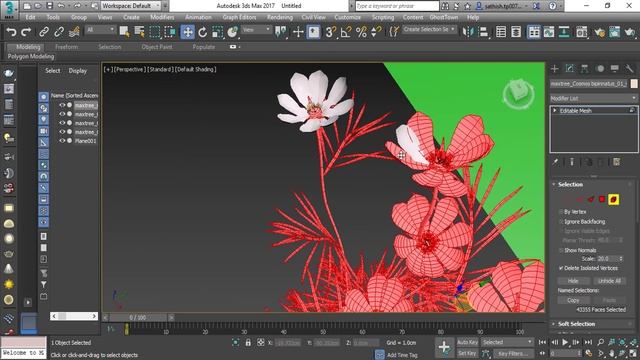Activate the Select and Place tool
The image size is (640, 360).
tap(233, 32)
